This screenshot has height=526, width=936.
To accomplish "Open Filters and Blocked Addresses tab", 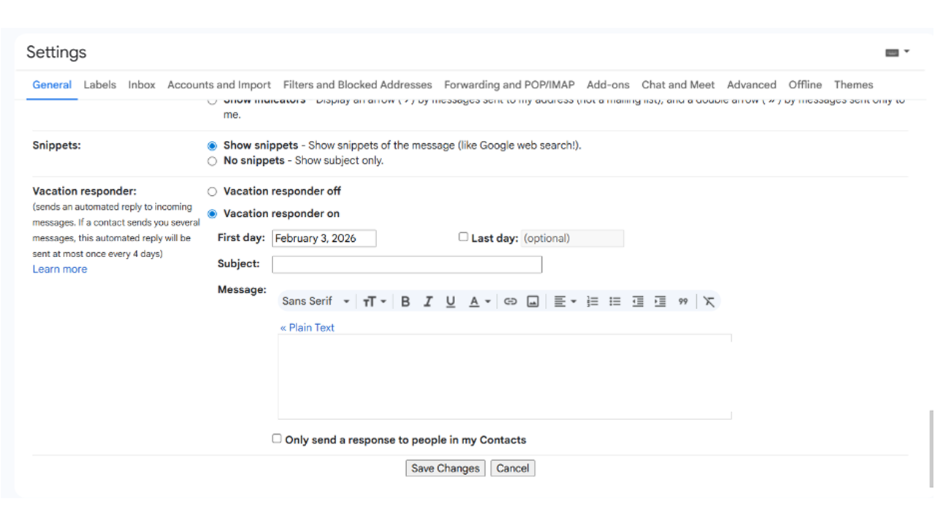I will pyautogui.click(x=358, y=85).
